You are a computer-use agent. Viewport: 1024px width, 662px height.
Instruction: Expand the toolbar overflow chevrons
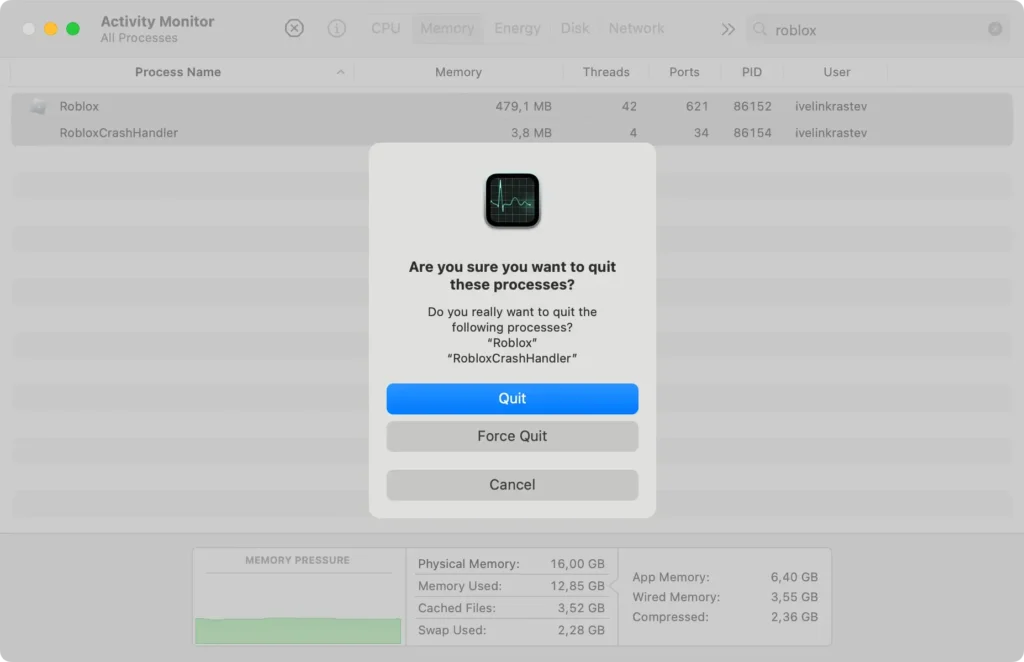pyautogui.click(x=728, y=29)
